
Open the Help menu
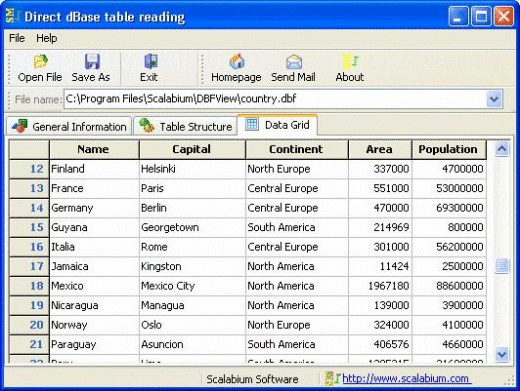pos(46,38)
